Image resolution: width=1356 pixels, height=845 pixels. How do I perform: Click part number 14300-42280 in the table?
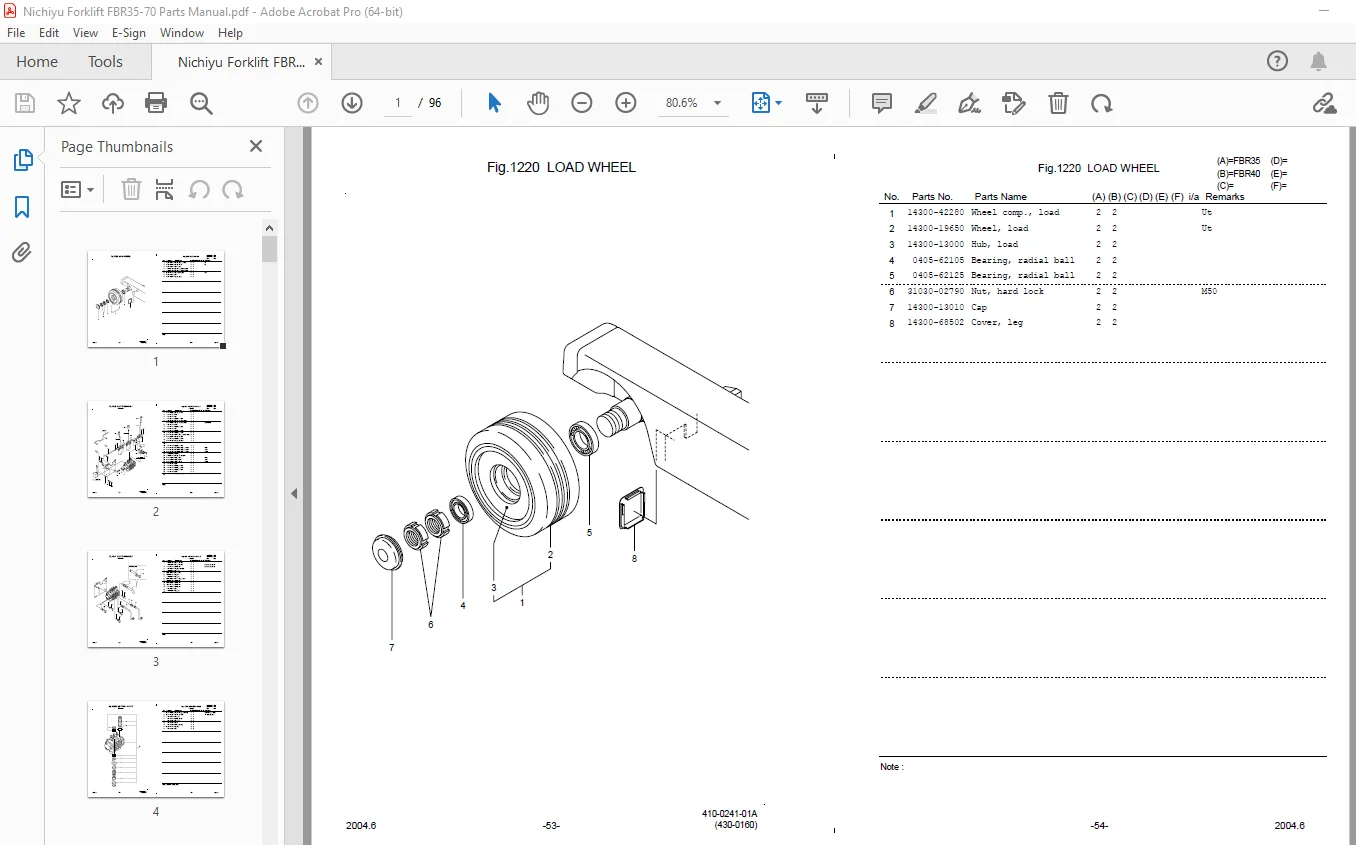coord(936,212)
